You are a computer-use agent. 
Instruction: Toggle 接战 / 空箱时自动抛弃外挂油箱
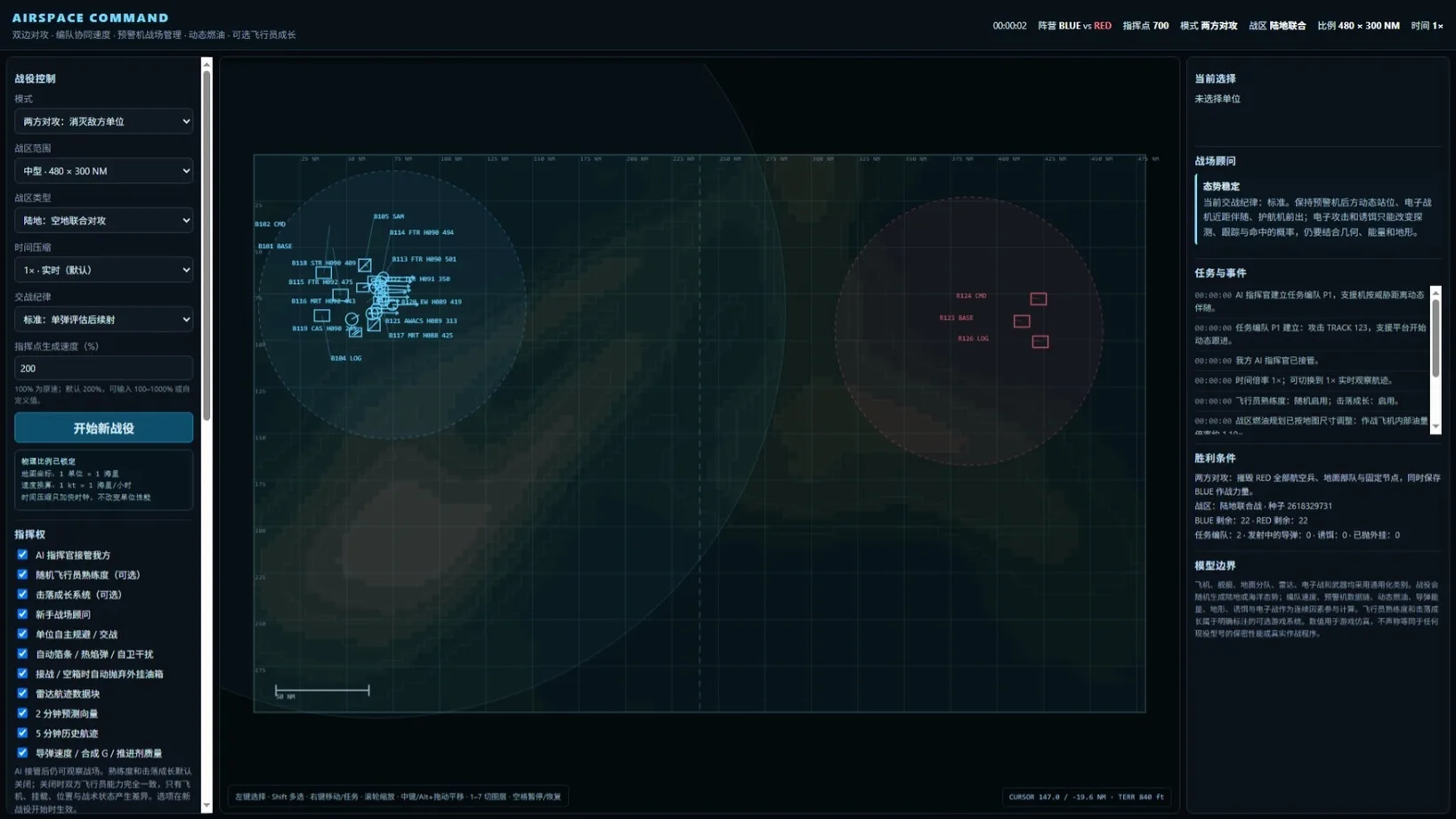pyautogui.click(x=22, y=673)
